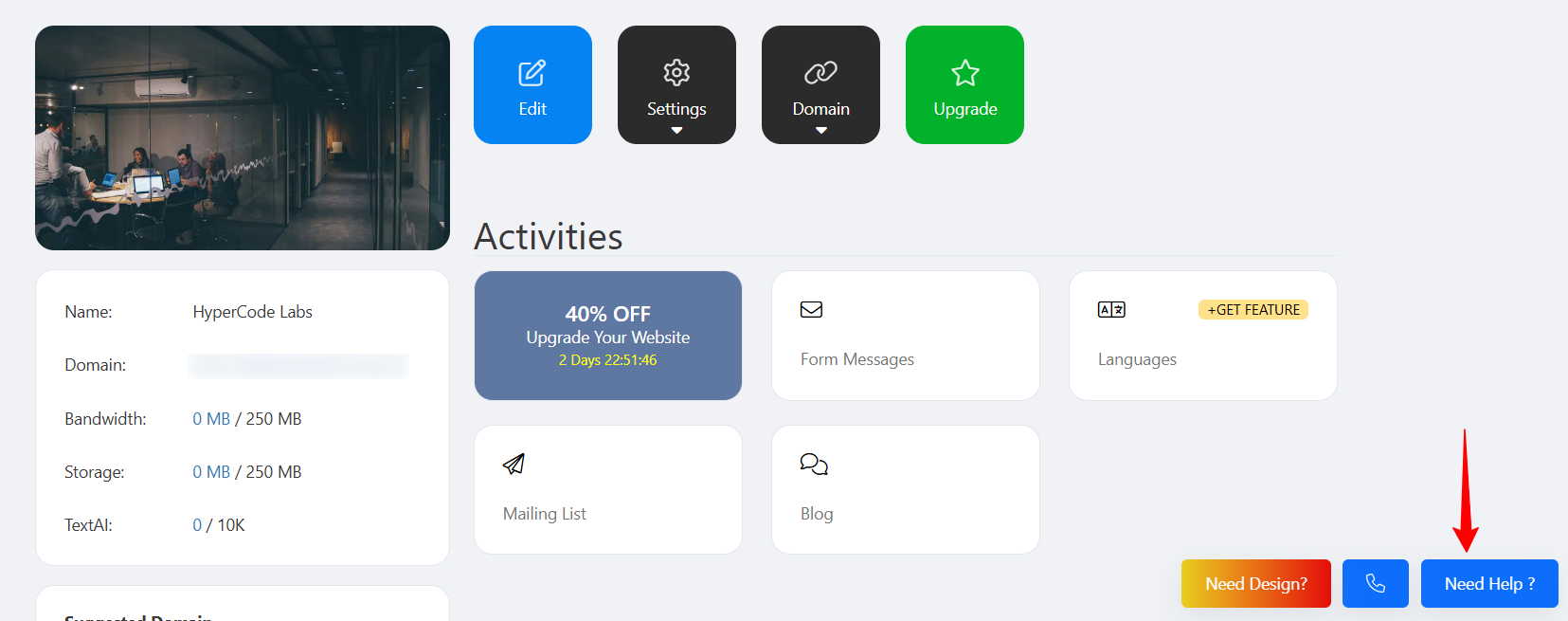Viewport: 1568px width, 621px height.
Task: Click the pencil edit icon
Action: [532, 73]
